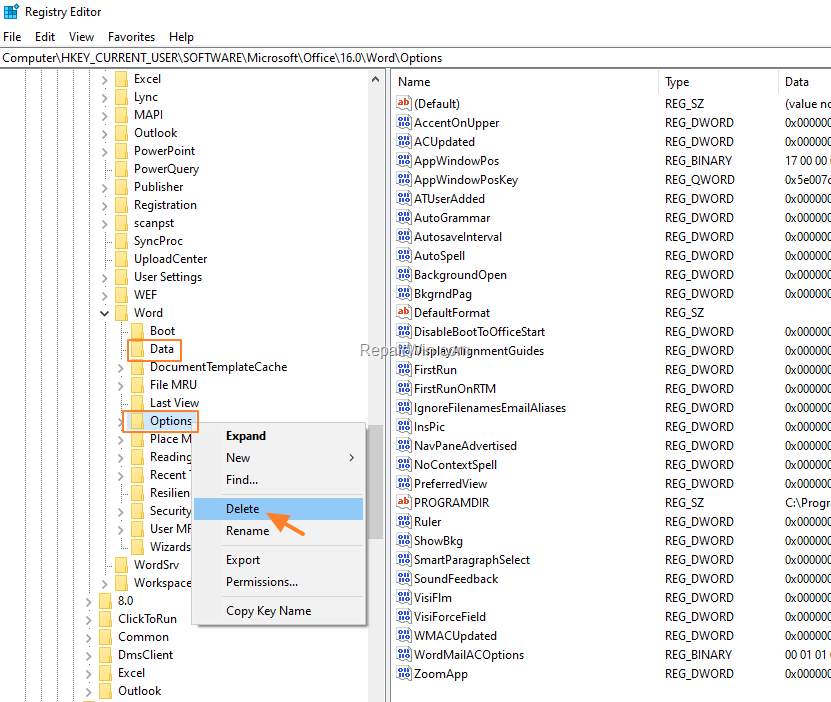Expand the User Settings key
Image resolution: width=831 pixels, height=702 pixels.
pos(104,278)
